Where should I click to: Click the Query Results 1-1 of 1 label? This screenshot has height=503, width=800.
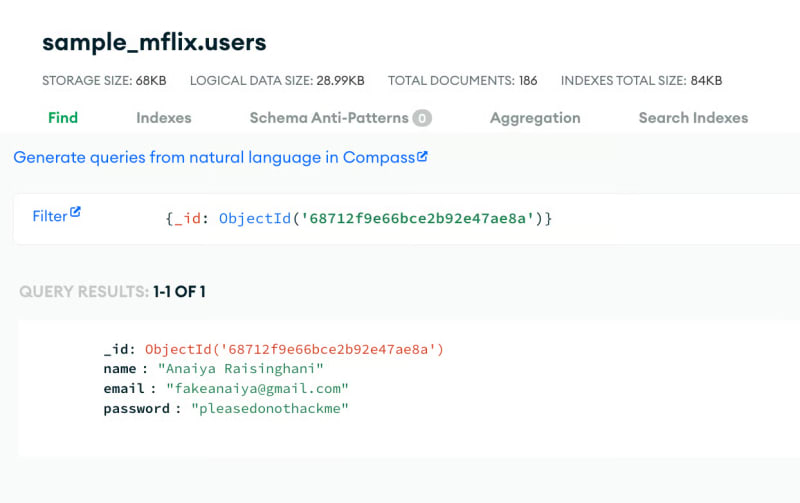pyautogui.click(x=112, y=292)
